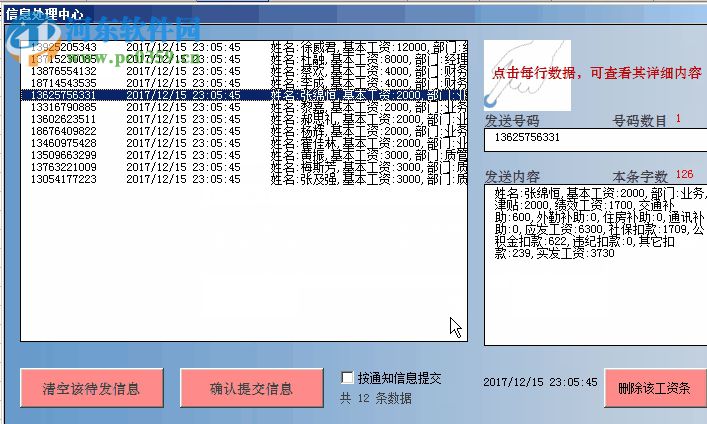
Task: Click the pointing hand hint image
Action: point(527,75)
